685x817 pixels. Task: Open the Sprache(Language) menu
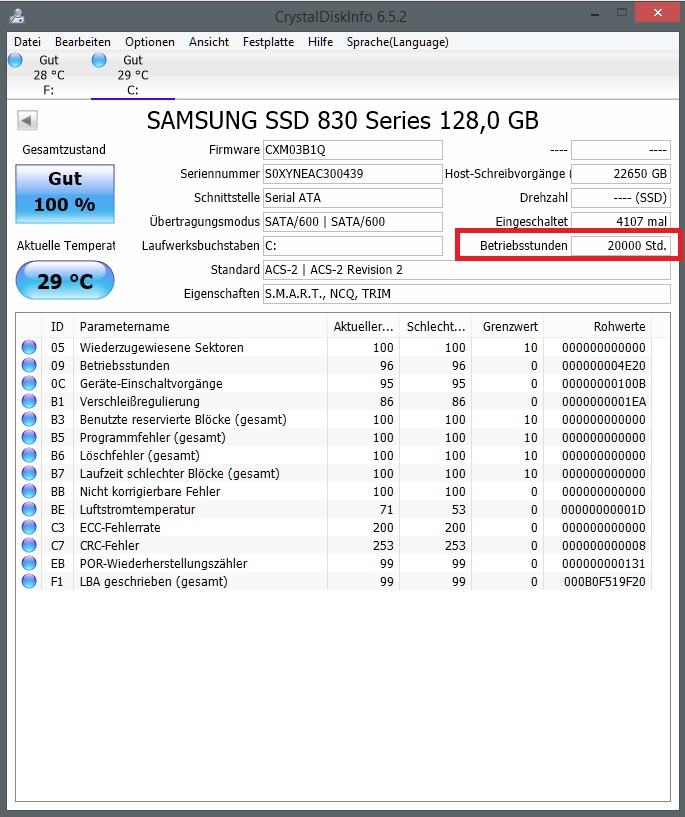click(397, 42)
